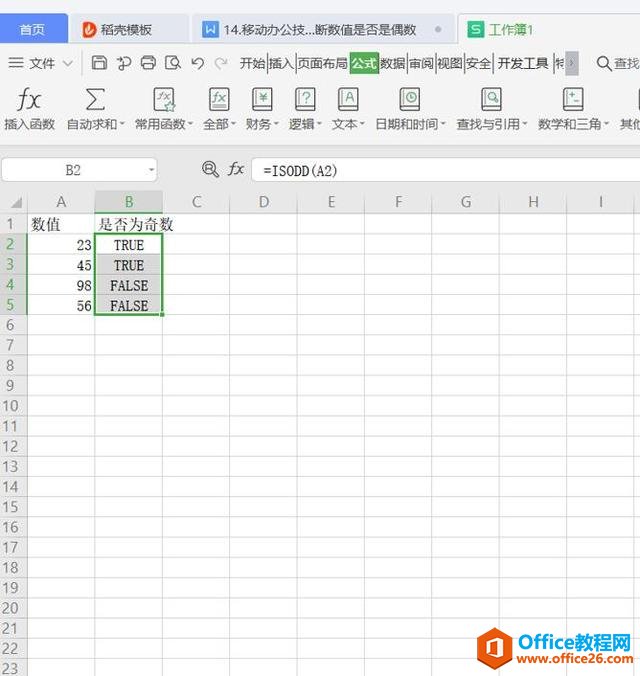Select cell A5 containing 56
The height and width of the screenshot is (676, 640).
click(x=61, y=305)
